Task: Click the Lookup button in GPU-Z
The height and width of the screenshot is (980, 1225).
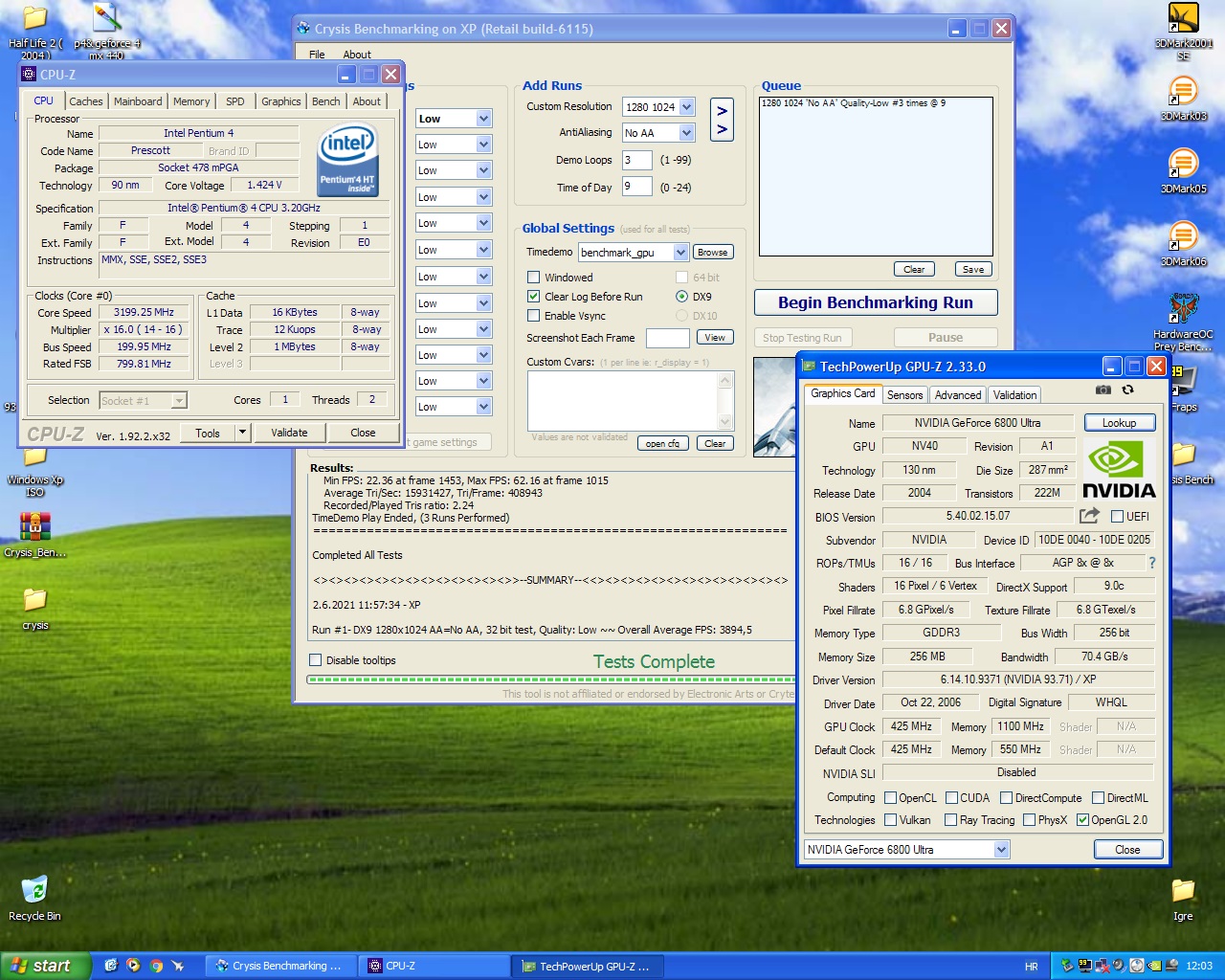Action: 1119,423
